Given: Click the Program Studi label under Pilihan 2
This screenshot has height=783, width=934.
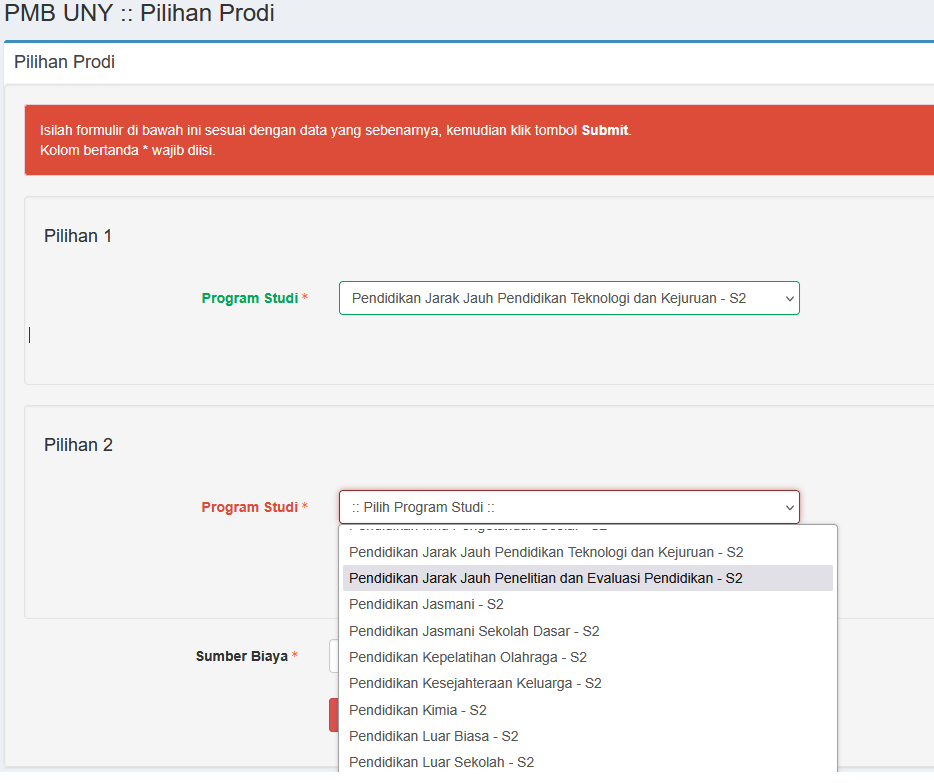Looking at the screenshot, I should click(249, 507).
